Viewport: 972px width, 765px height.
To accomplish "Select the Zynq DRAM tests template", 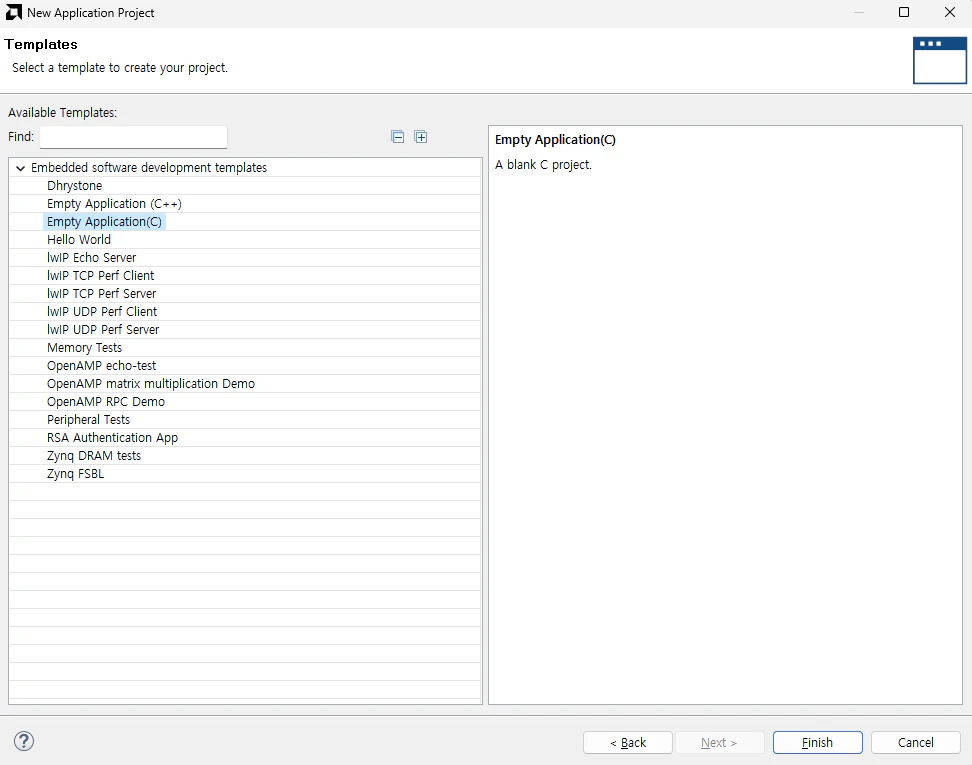I will (x=94, y=455).
